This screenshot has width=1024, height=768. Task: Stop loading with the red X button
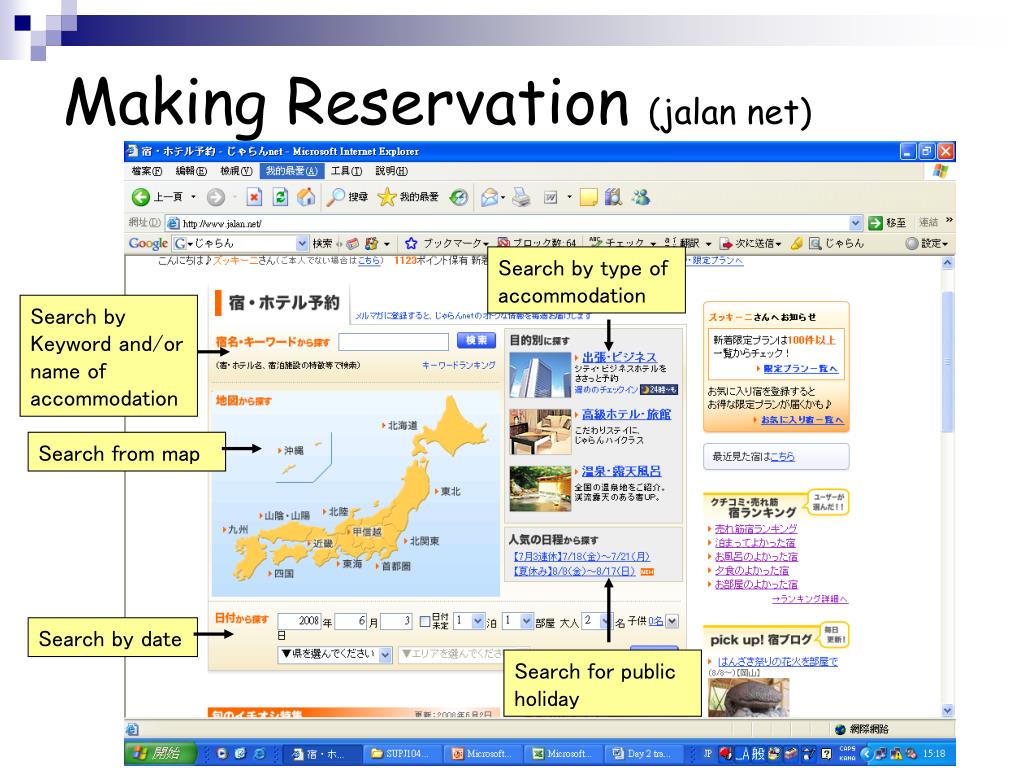tap(254, 197)
